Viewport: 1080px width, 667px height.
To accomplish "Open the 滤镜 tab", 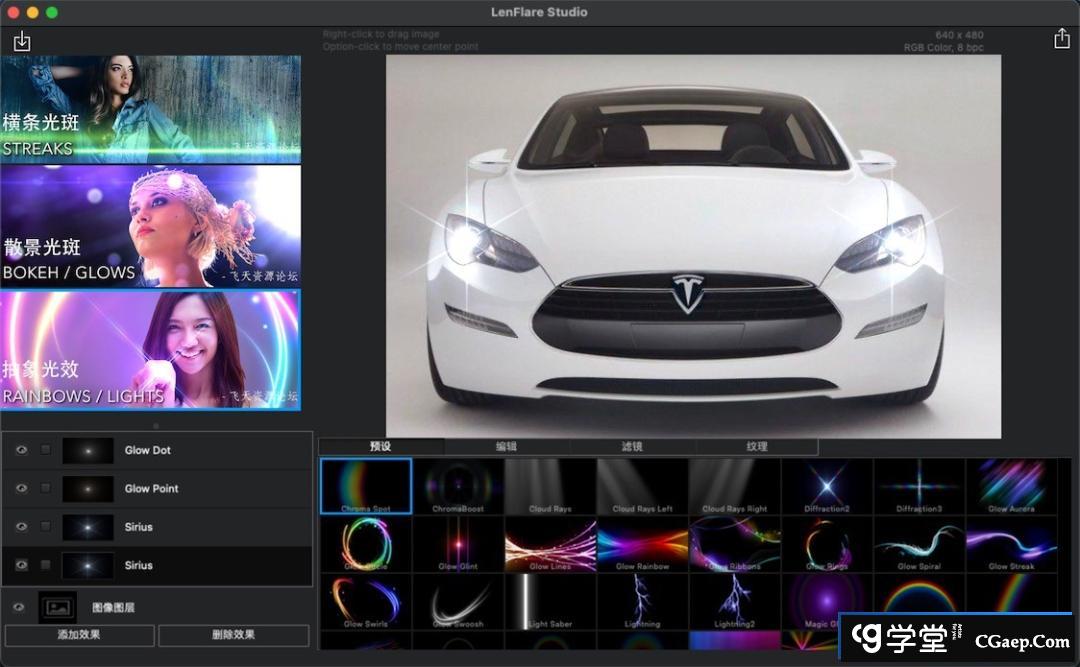I will 631,447.
